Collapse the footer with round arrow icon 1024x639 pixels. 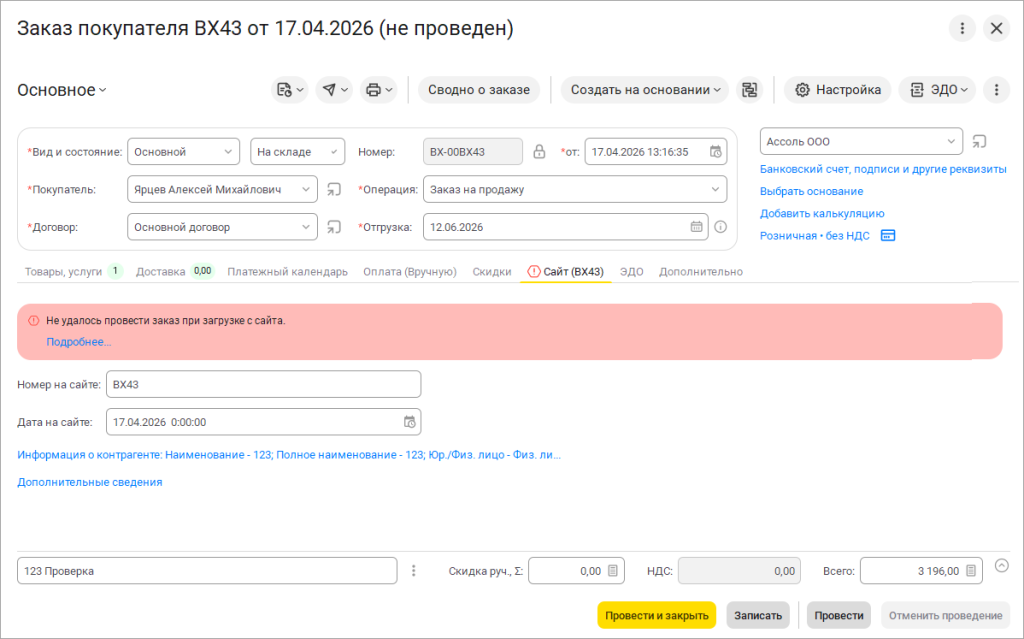coord(1002,566)
